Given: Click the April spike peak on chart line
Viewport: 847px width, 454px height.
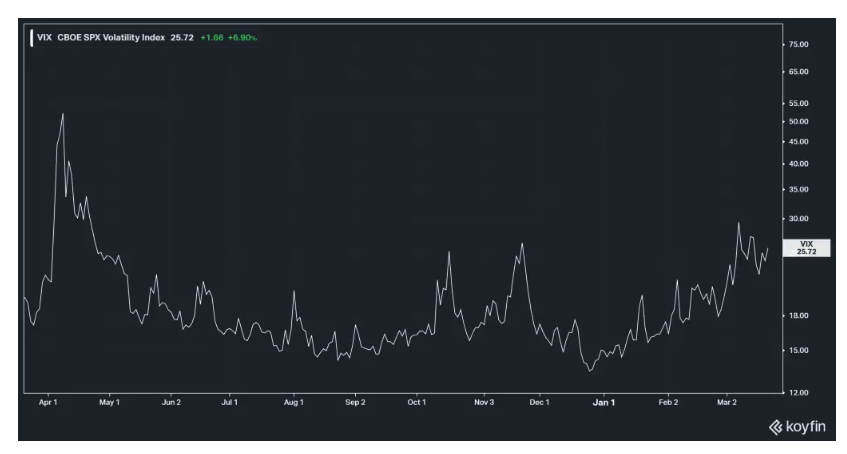Looking at the screenshot, I should pyautogui.click(x=63, y=114).
